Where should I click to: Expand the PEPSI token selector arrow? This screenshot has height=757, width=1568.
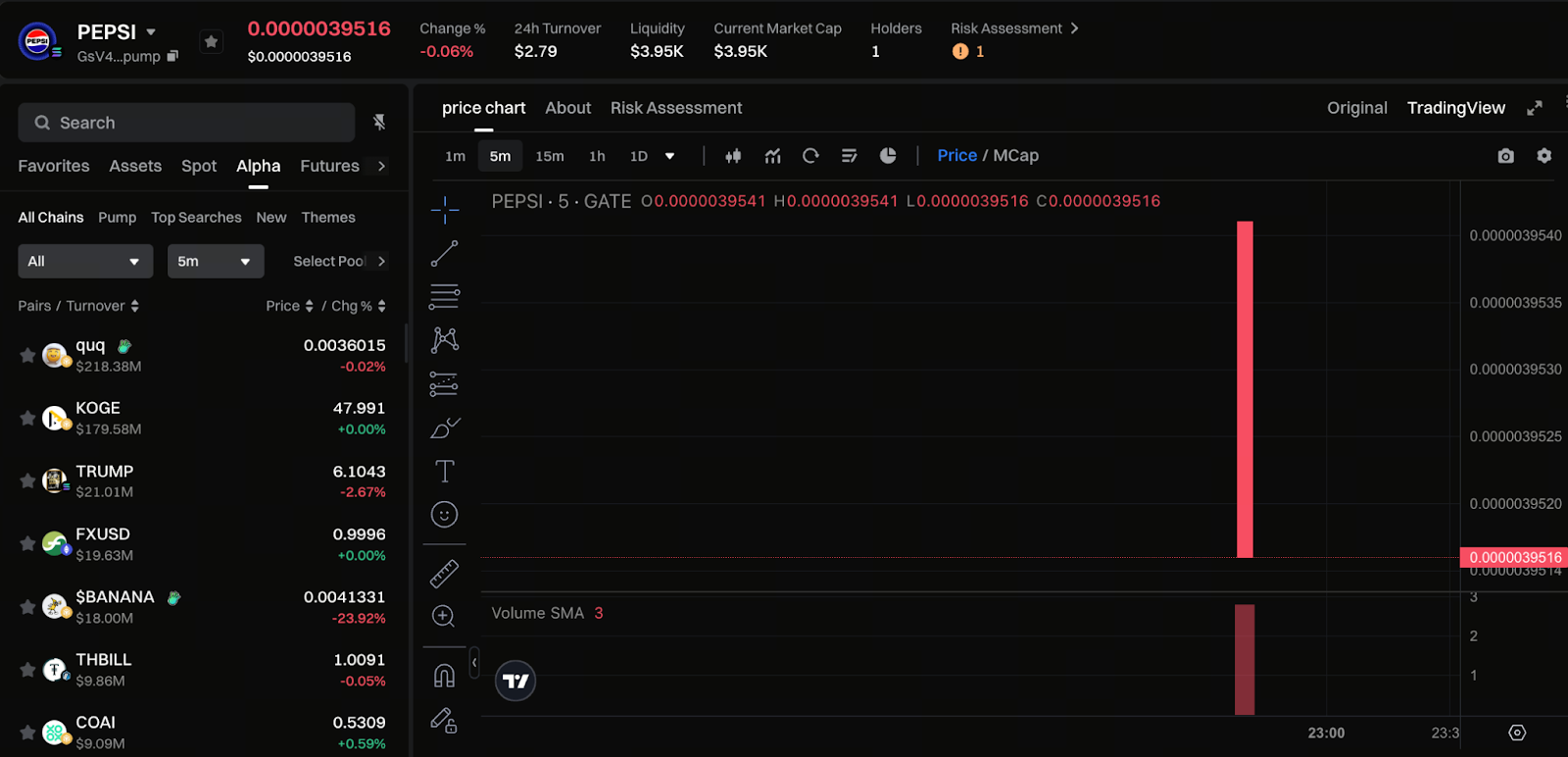[x=151, y=32]
